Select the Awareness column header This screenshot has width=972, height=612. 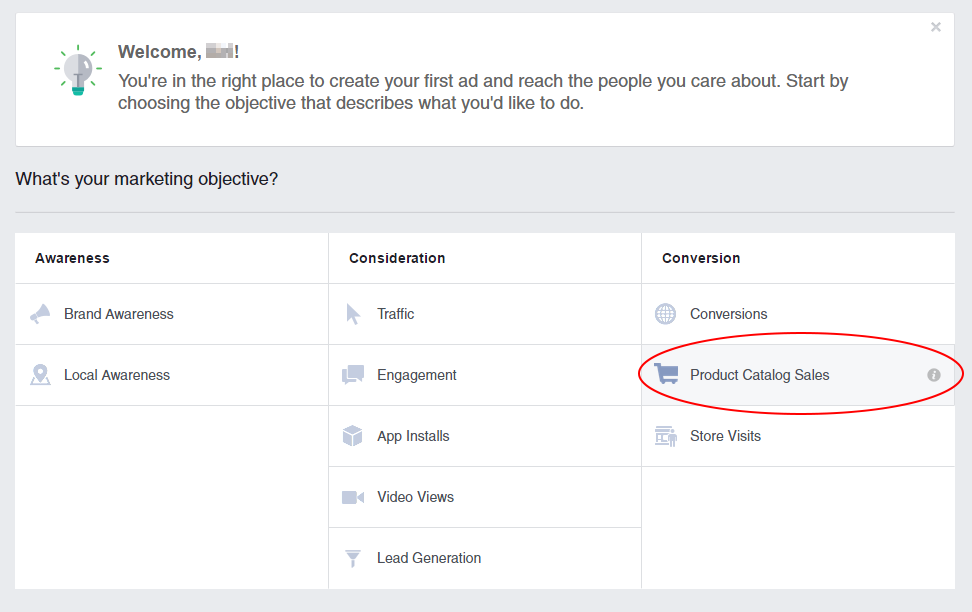pyautogui.click(x=72, y=257)
